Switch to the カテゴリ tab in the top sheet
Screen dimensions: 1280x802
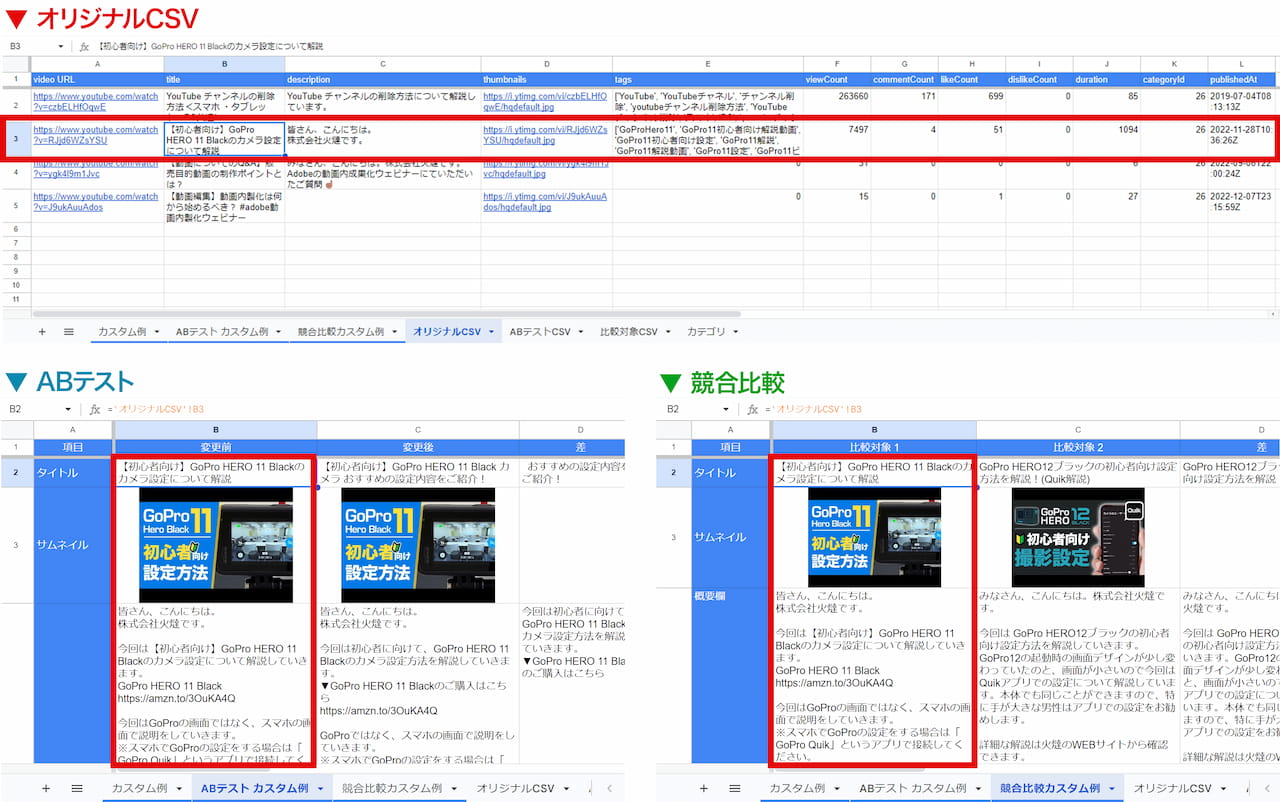706,332
